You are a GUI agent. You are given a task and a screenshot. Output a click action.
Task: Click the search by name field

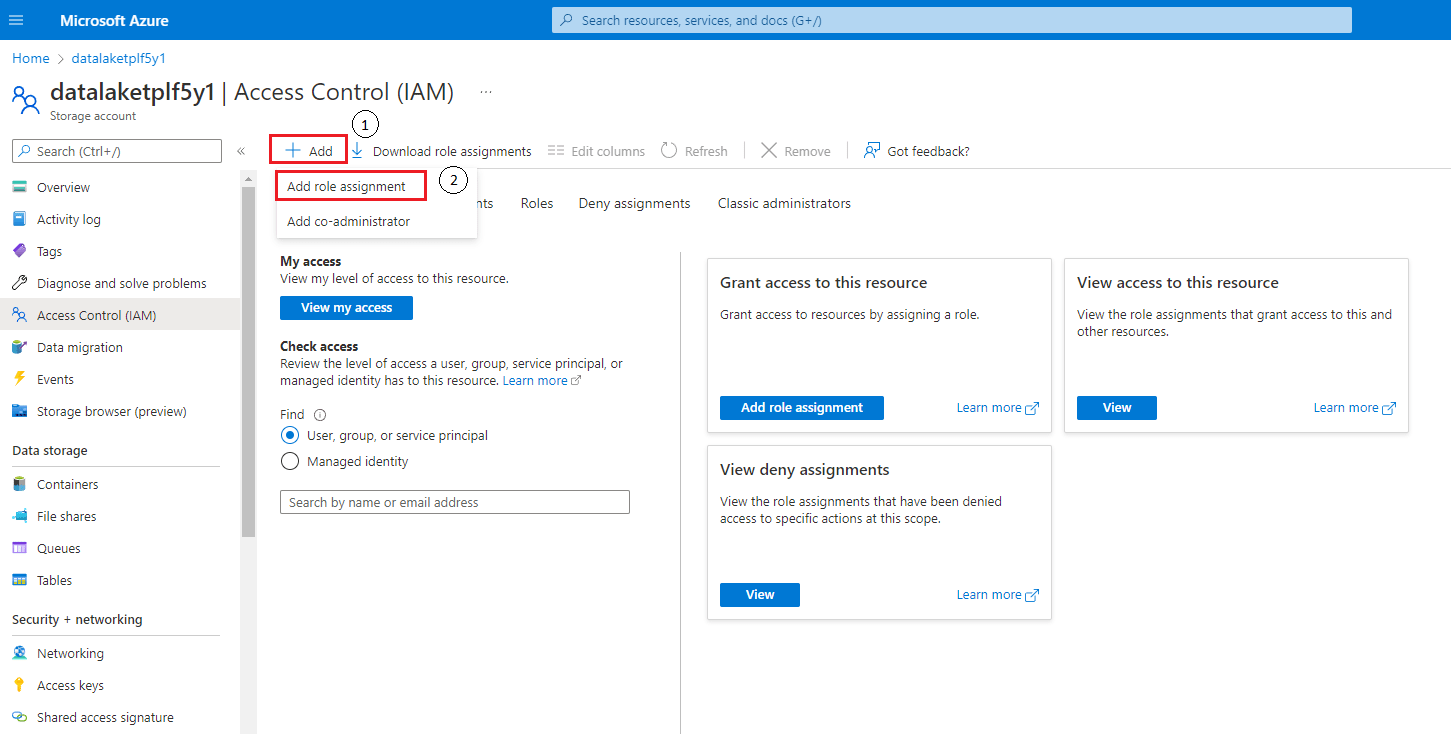pos(454,501)
